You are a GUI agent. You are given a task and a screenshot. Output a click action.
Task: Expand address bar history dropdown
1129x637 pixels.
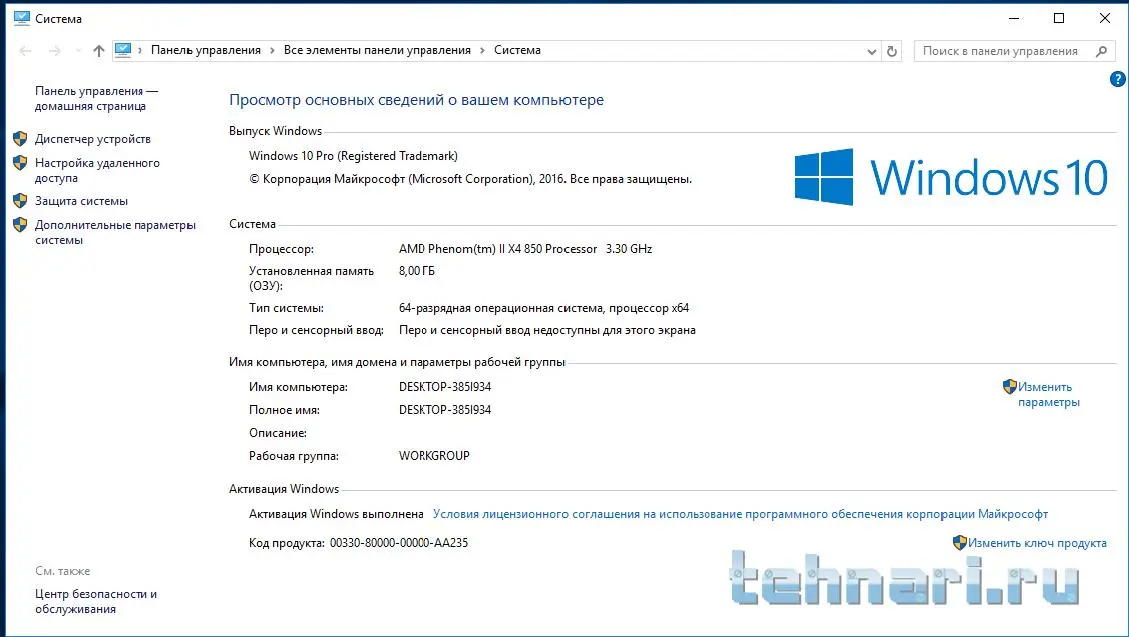[x=871, y=51]
